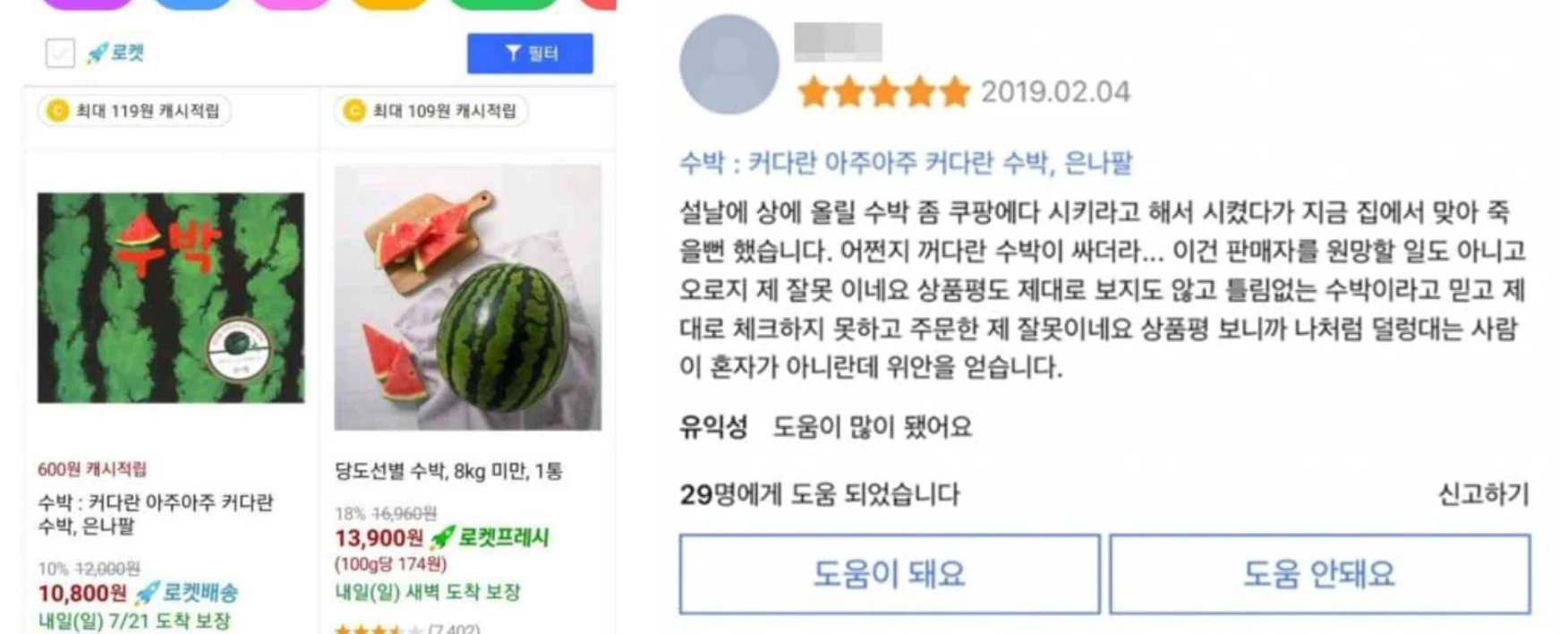Click the coin icon on 109원 캐시적립

click(354, 111)
